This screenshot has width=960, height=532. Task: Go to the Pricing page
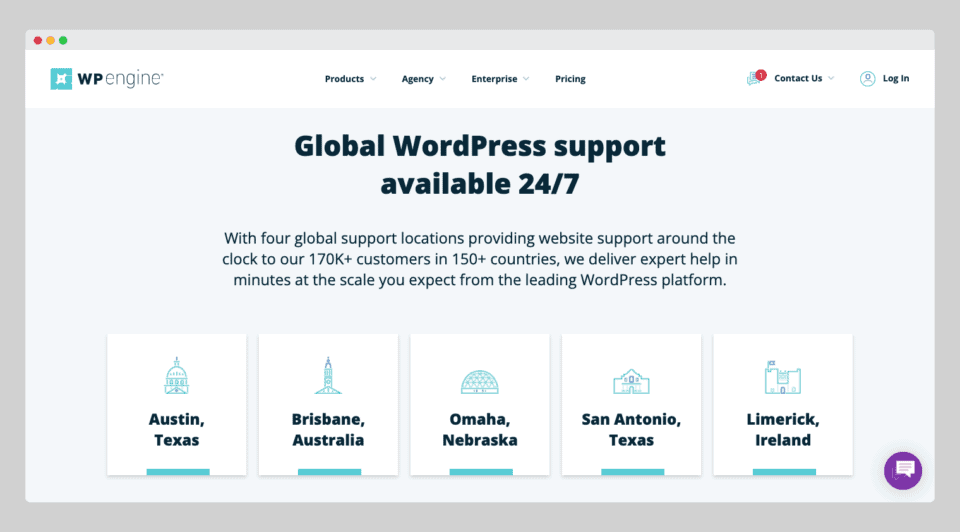570,79
